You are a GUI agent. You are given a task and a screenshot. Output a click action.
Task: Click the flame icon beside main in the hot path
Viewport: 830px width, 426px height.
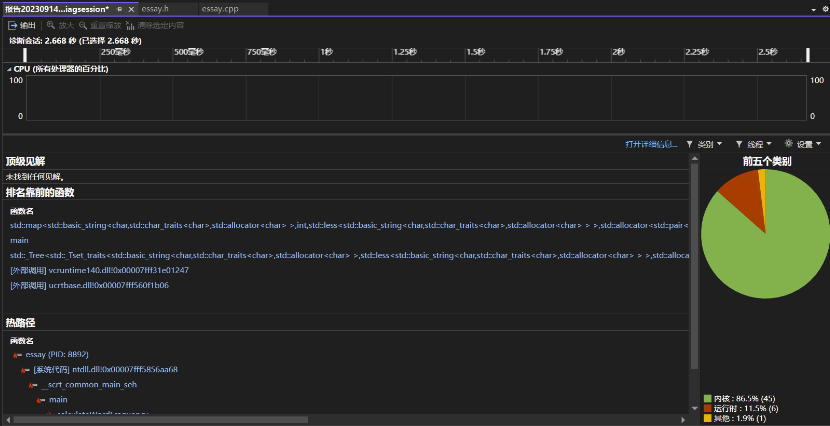coord(41,400)
